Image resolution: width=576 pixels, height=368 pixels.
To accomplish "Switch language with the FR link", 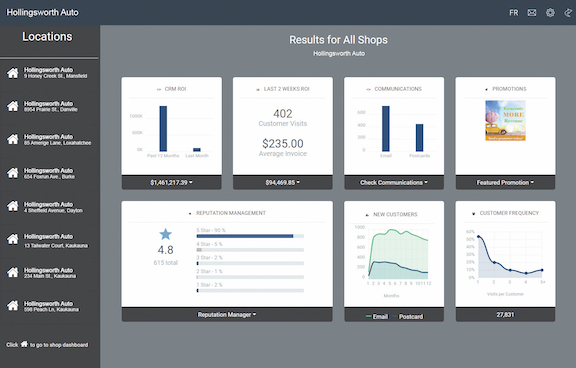I will pos(514,13).
